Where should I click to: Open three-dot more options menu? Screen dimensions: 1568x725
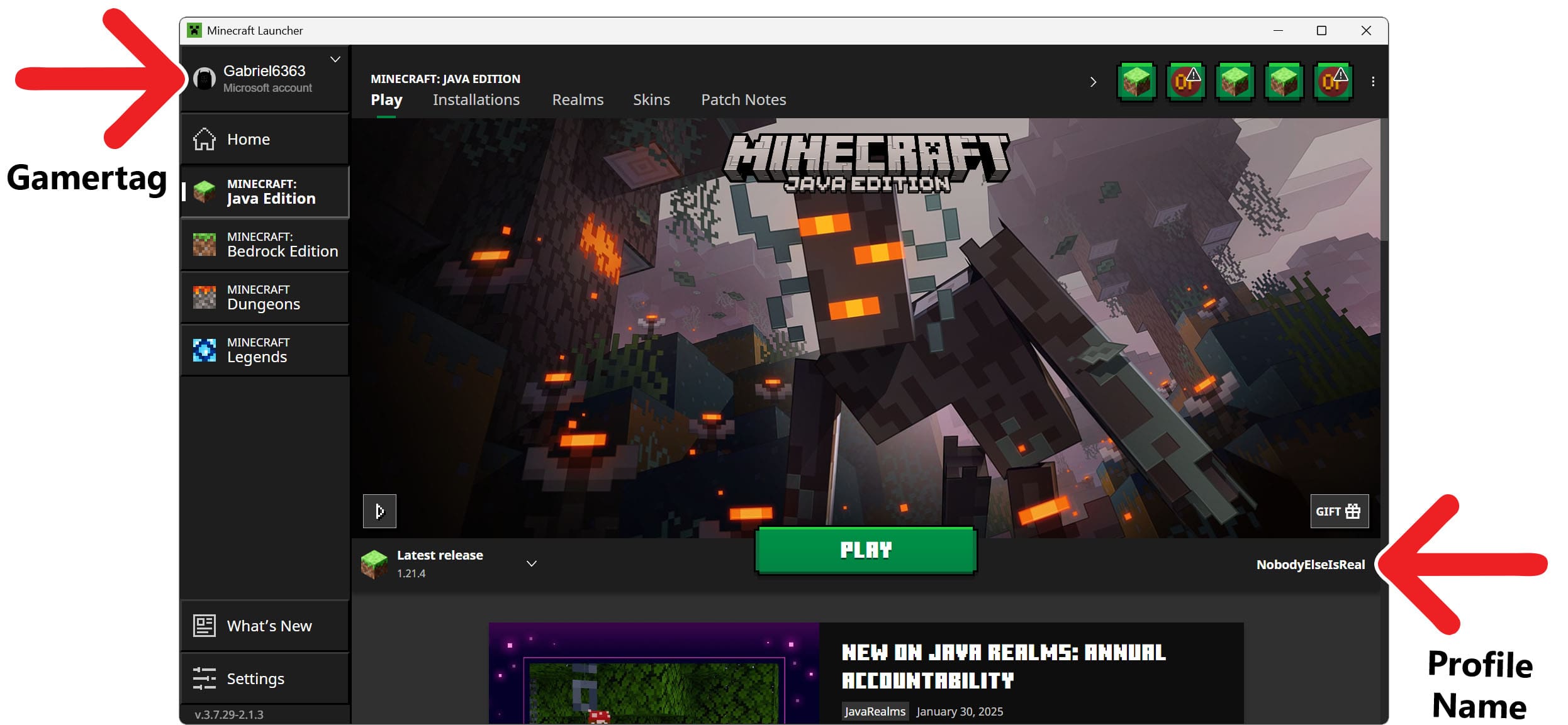(1373, 82)
